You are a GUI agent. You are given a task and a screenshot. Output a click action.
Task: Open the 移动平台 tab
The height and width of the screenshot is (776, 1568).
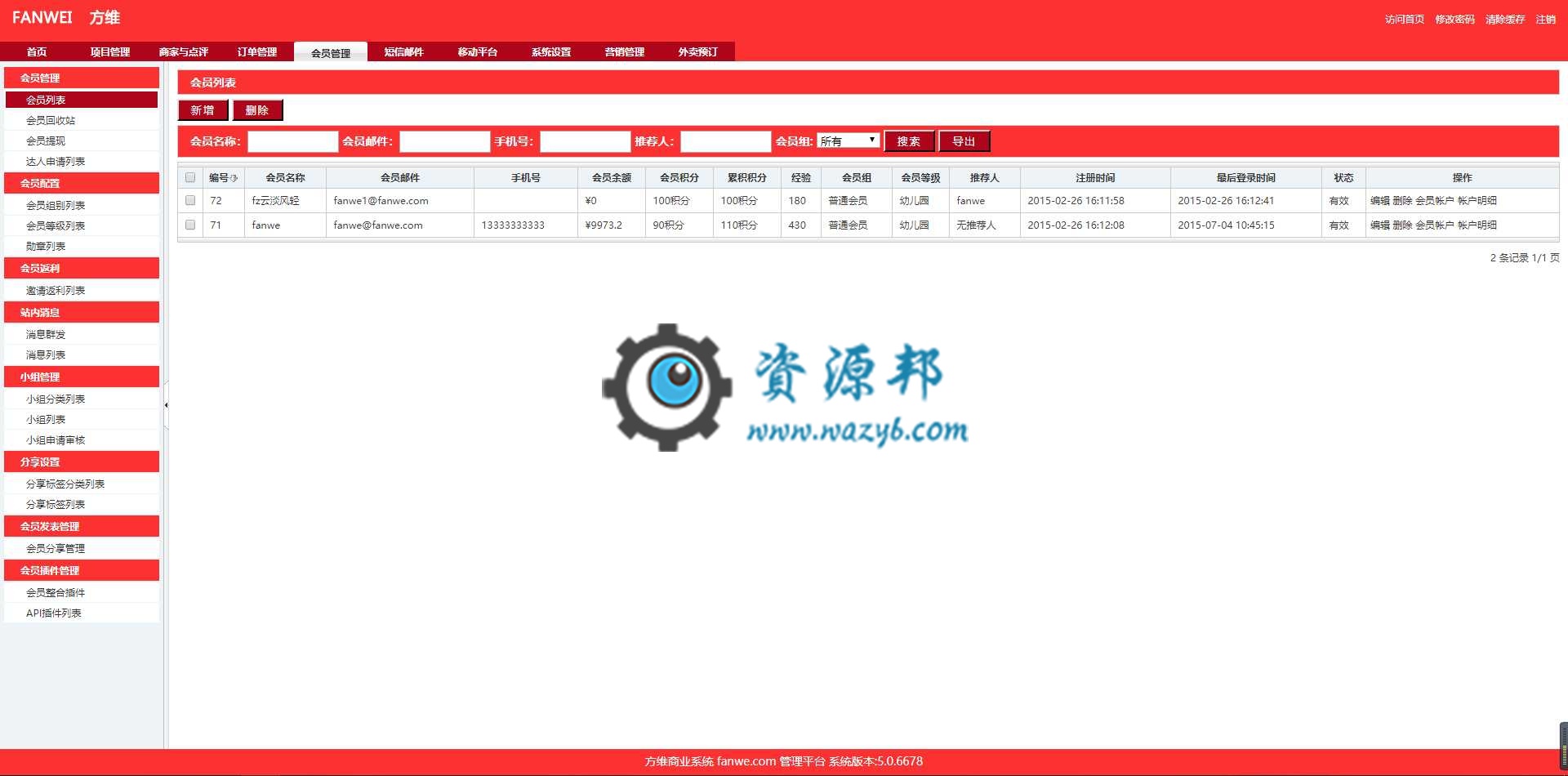[x=478, y=51]
